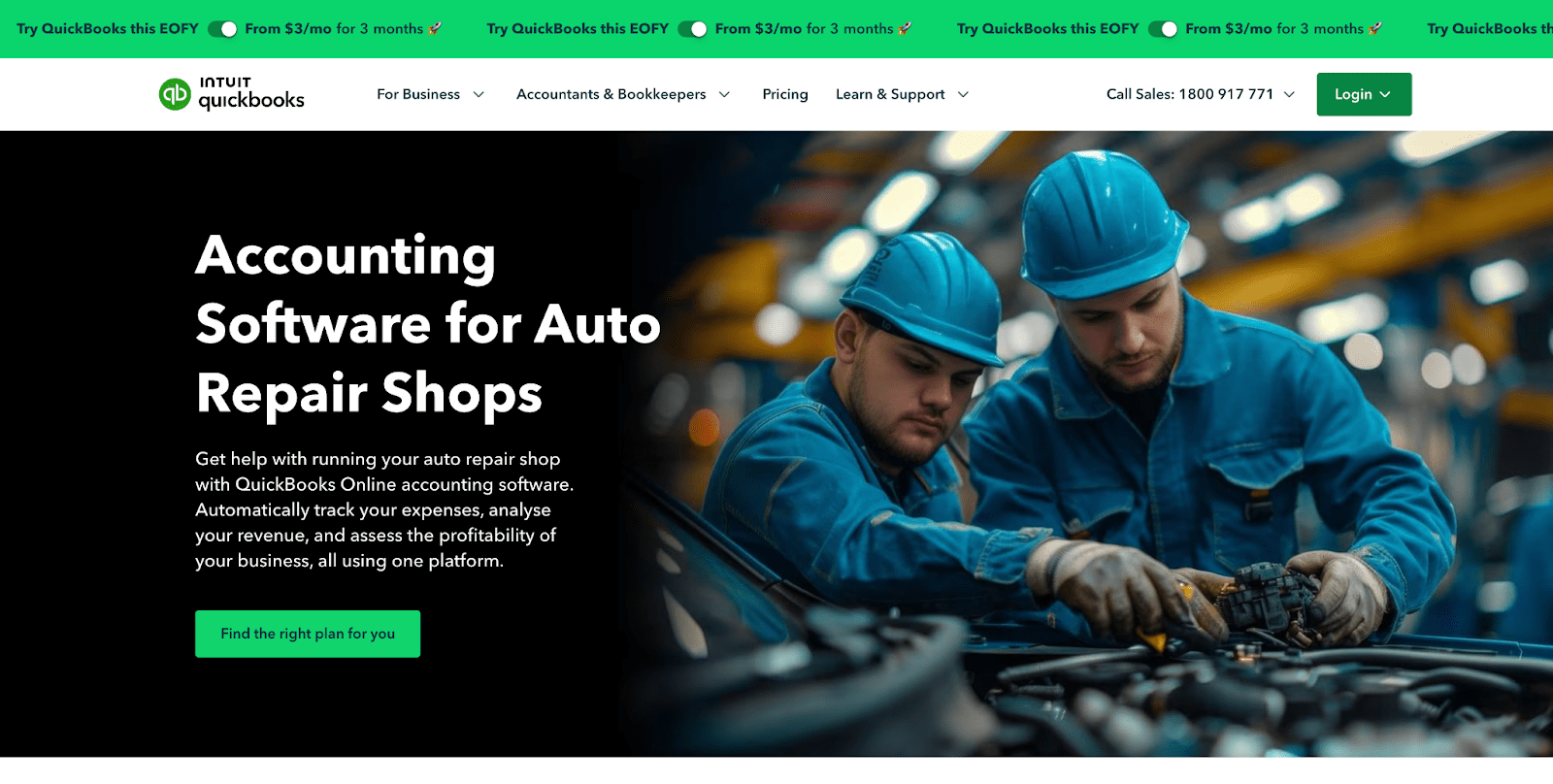This screenshot has width=1553, height=784.
Task: Click the rocket icon in first banner
Action: pyautogui.click(x=435, y=29)
